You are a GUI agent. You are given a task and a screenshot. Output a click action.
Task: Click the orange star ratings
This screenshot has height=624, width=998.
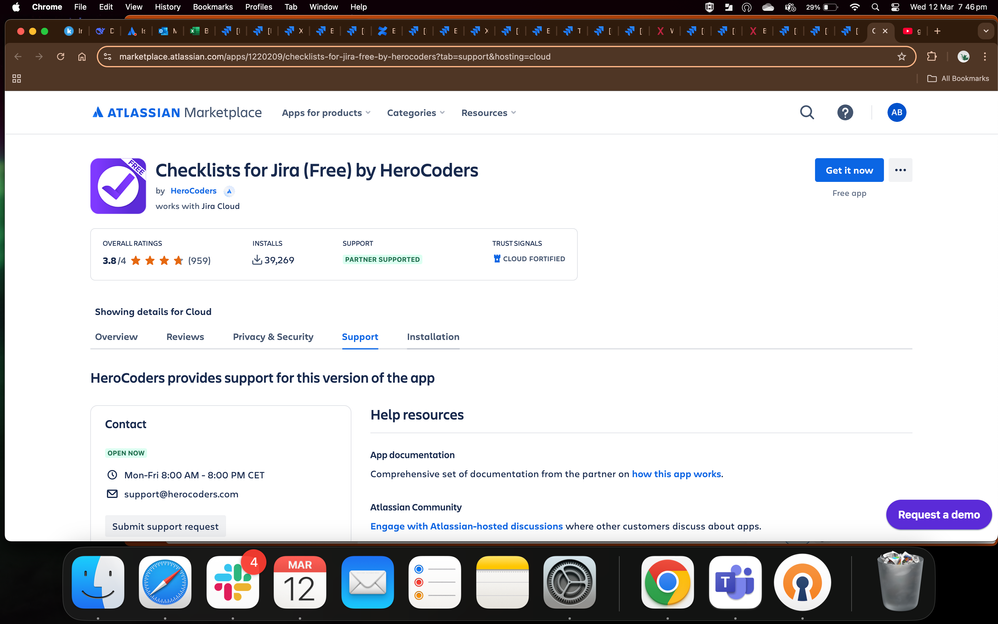(157, 260)
